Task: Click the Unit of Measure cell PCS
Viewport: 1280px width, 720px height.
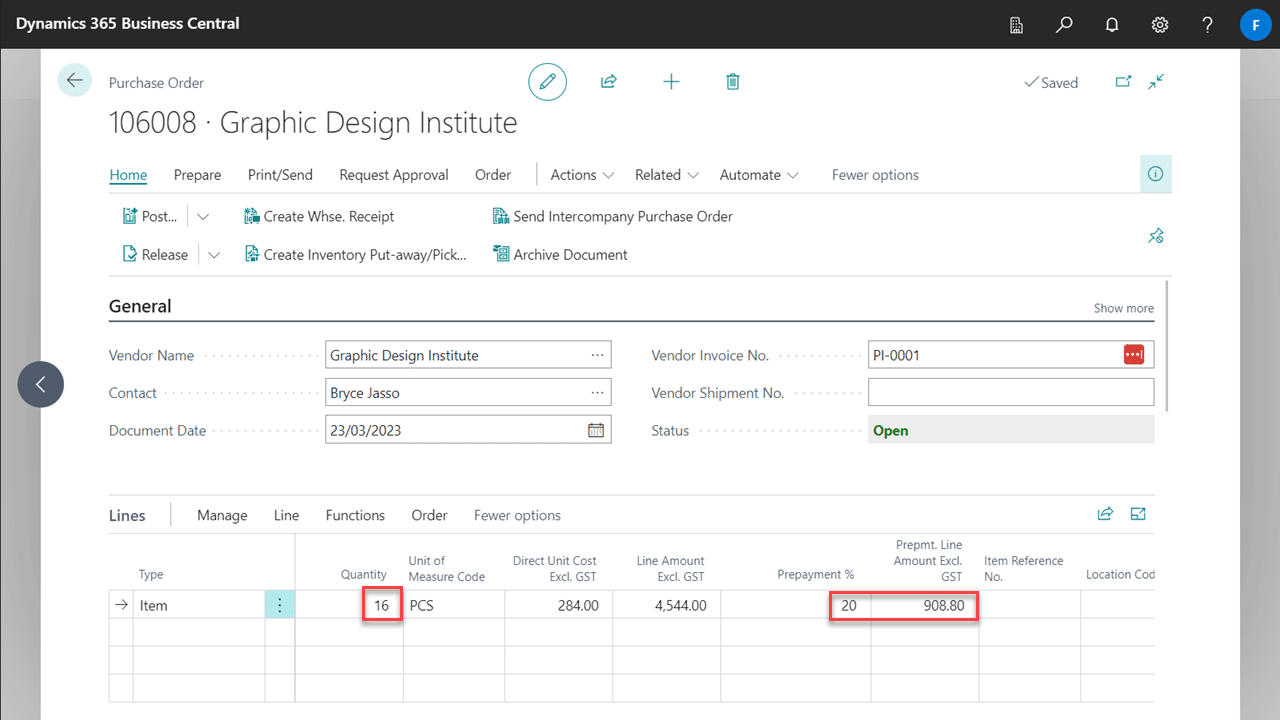Action: [x=453, y=605]
